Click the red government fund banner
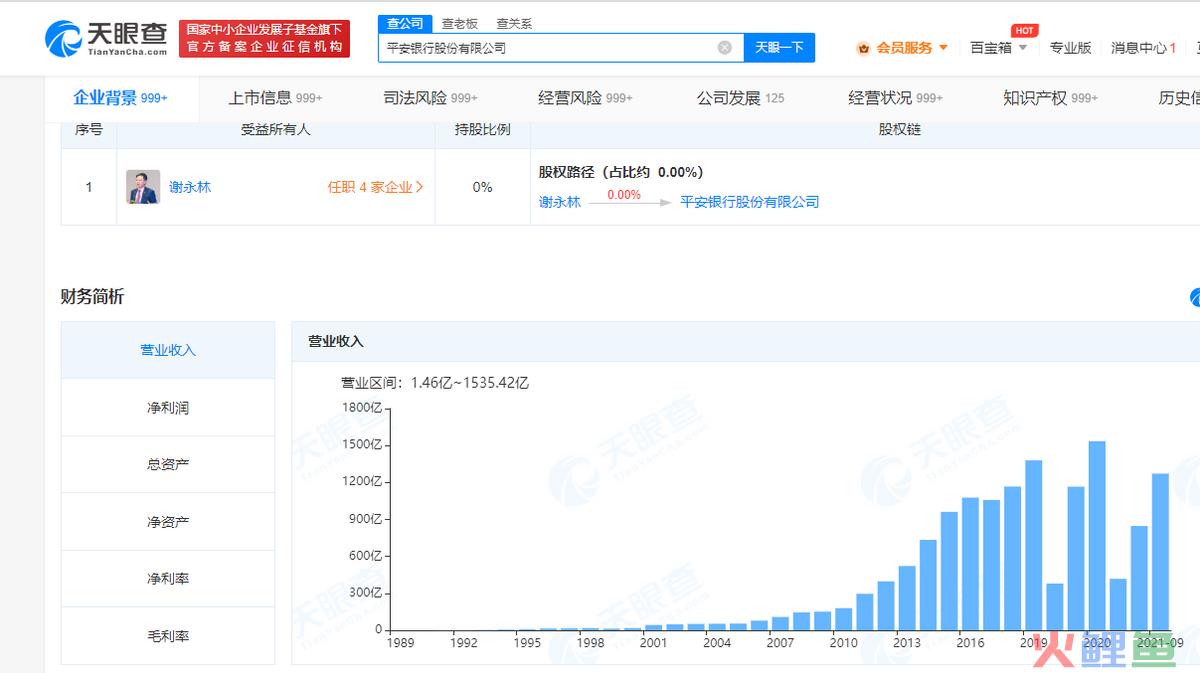The width and height of the screenshot is (1200, 673). coord(264,38)
